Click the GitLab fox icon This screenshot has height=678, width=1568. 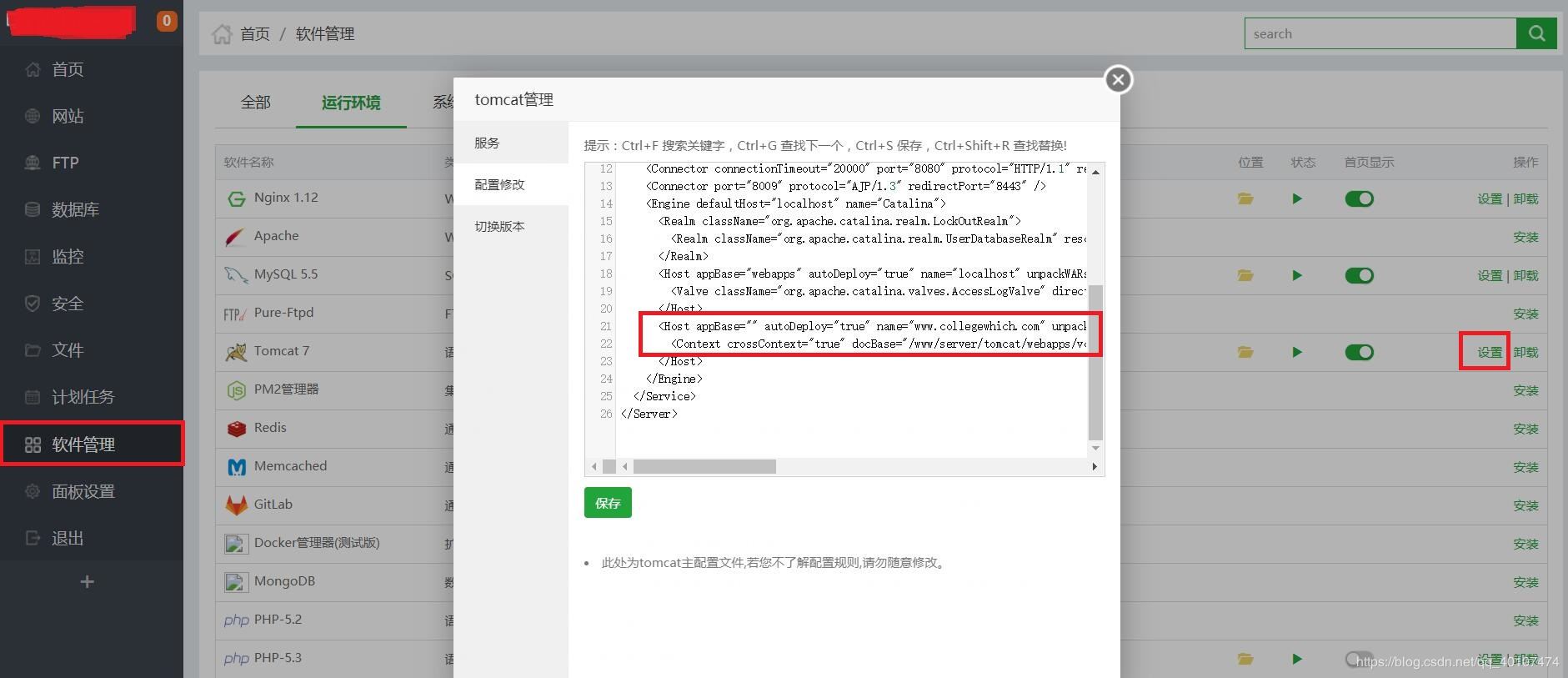[x=237, y=505]
